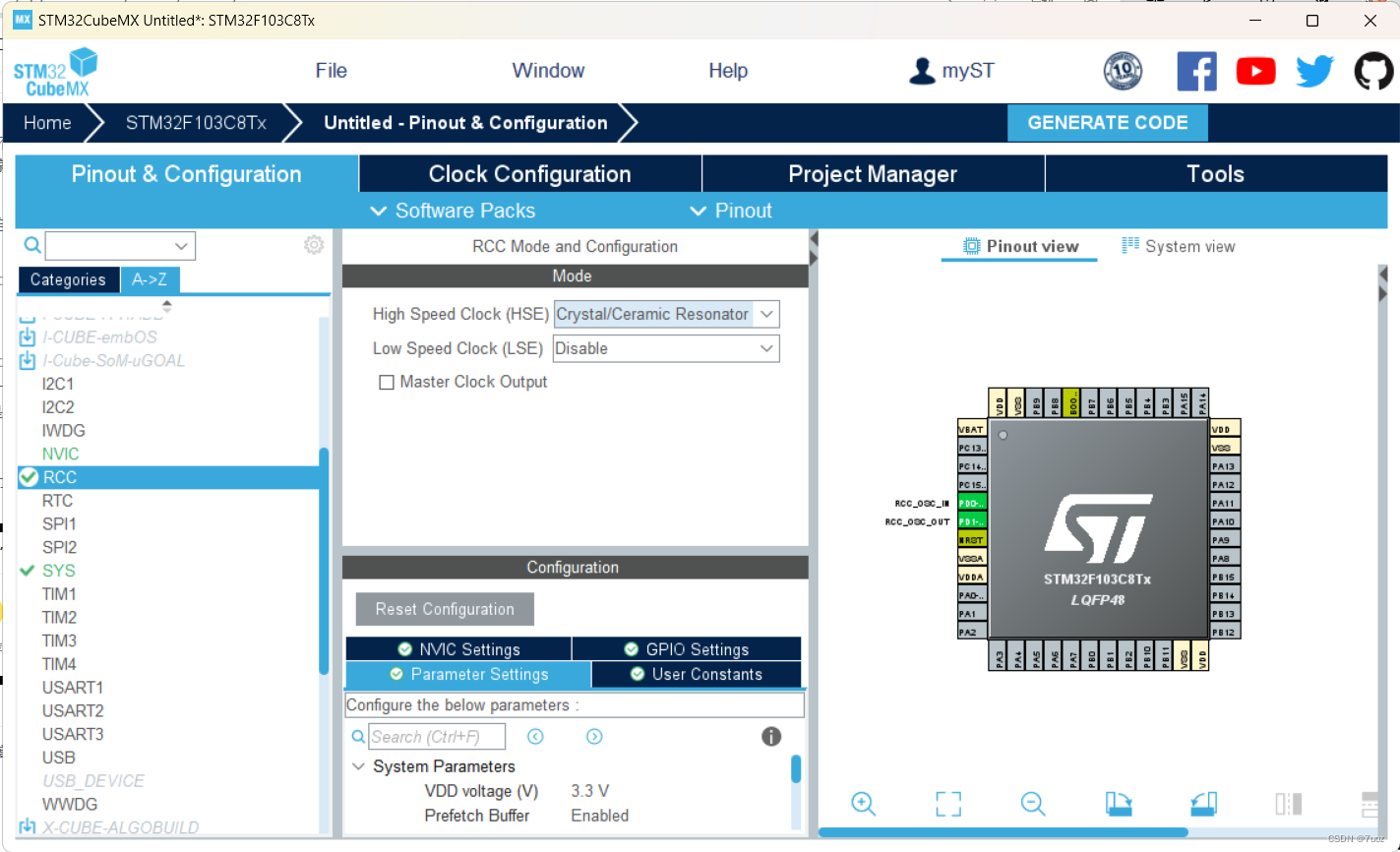
Task: Fit the chip pinout to screen
Action: (947, 804)
